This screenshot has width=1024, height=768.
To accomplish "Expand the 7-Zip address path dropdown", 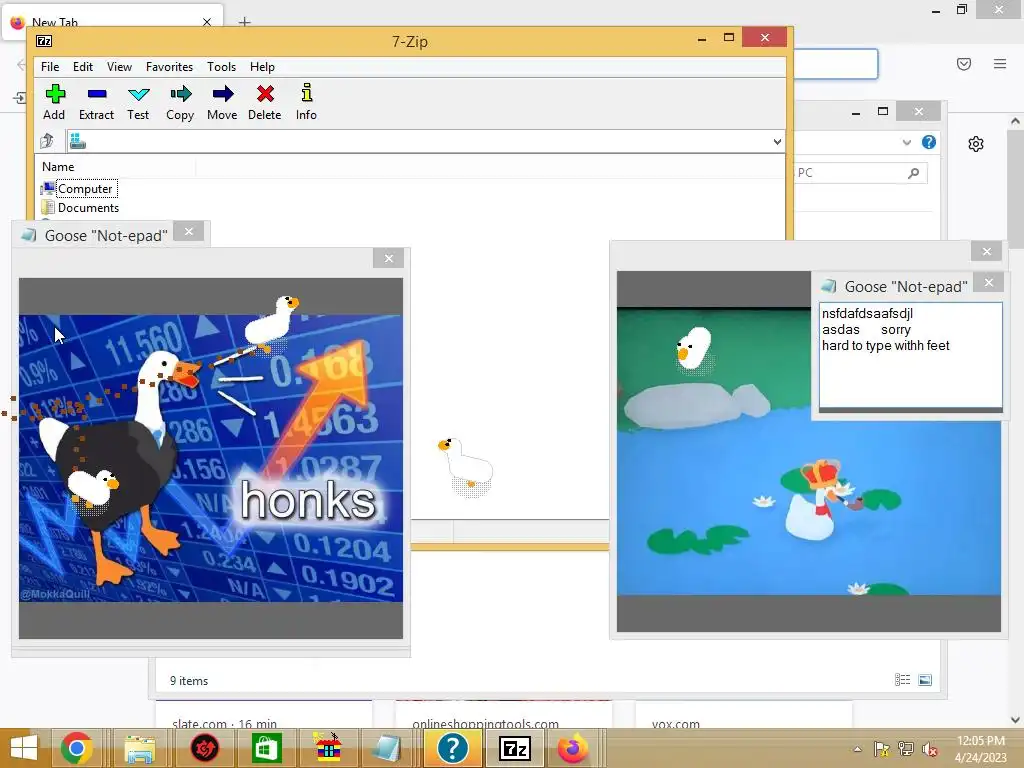I will click(777, 142).
